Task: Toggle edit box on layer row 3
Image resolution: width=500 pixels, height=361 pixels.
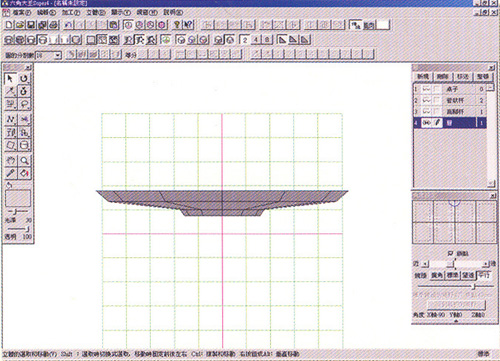Action: tap(437, 111)
